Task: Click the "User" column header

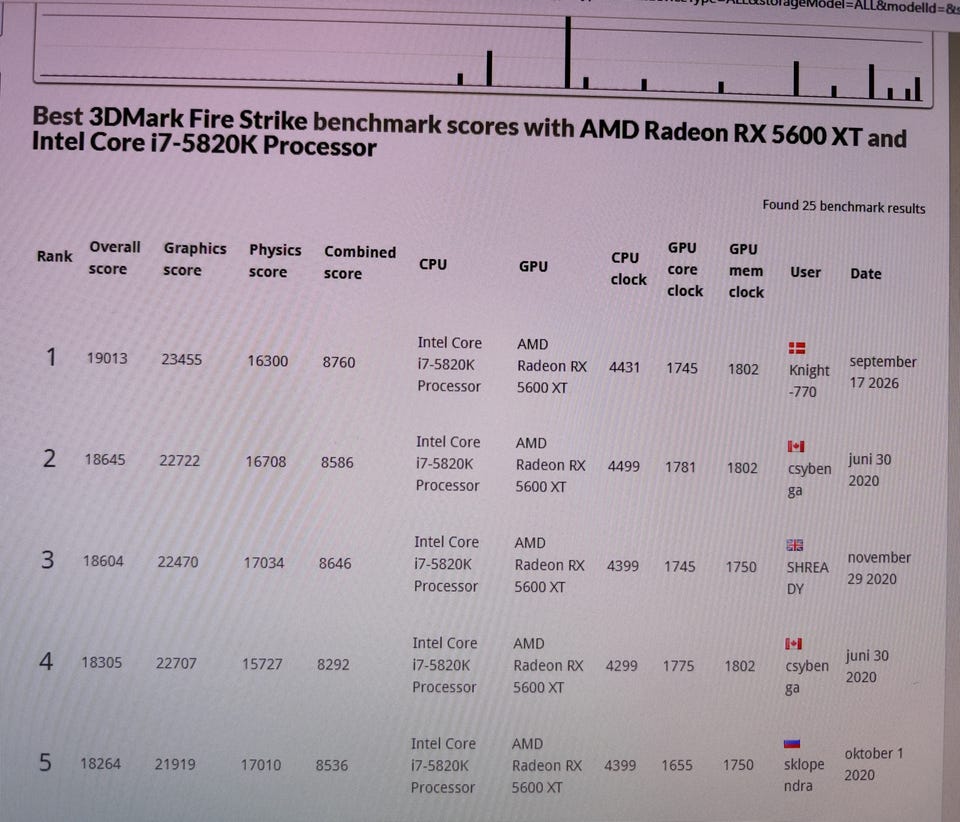Action: click(x=805, y=272)
